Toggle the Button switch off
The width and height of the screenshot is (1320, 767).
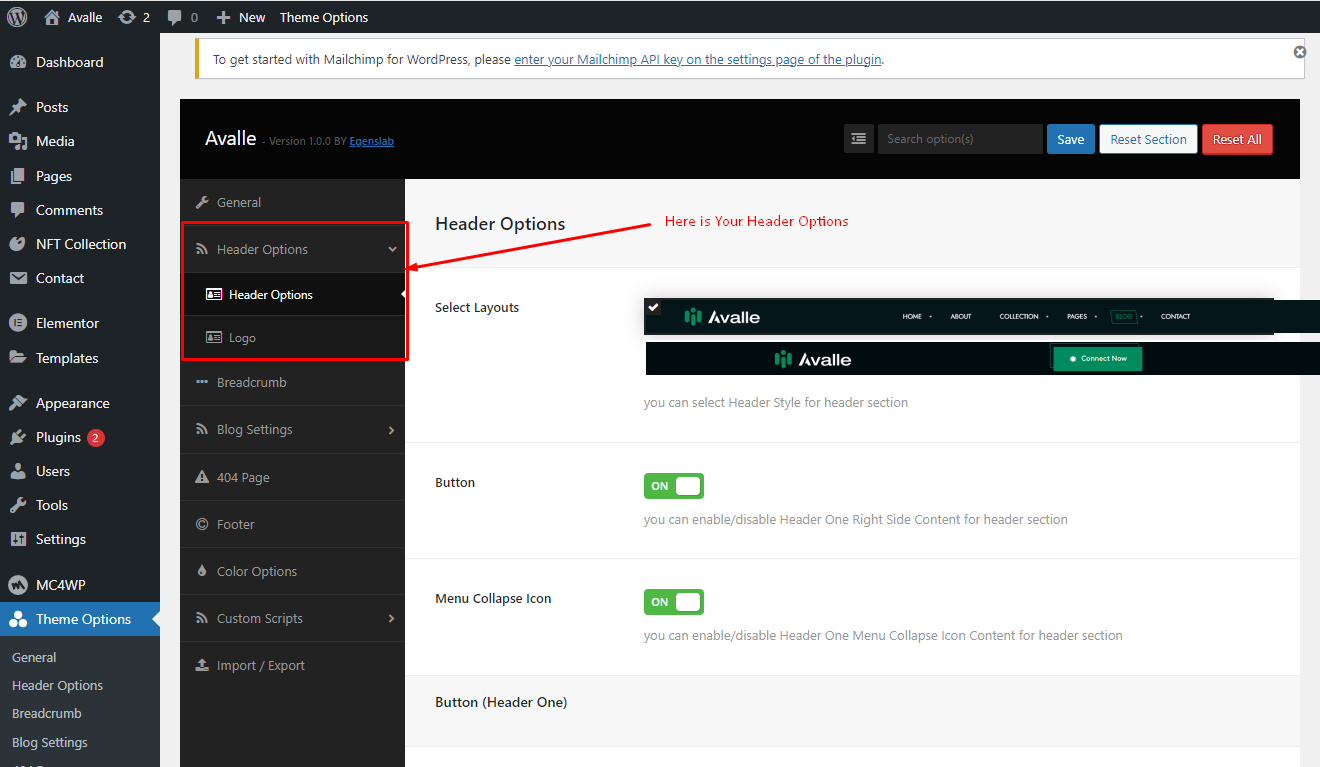[674, 486]
